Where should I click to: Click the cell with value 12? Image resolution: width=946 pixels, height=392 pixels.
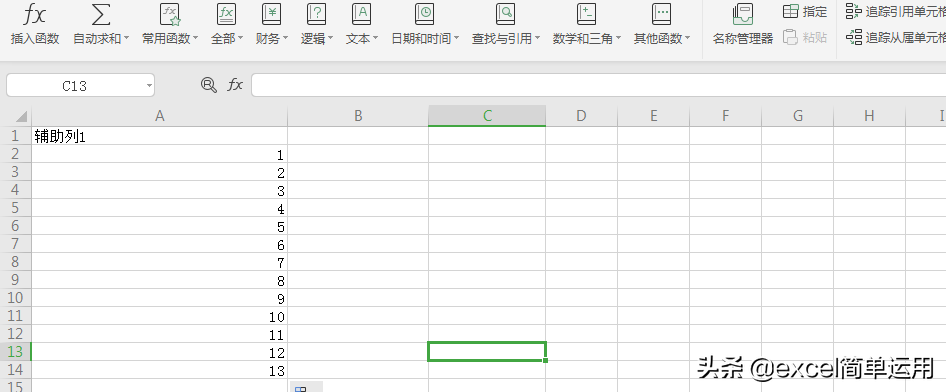[159, 352]
